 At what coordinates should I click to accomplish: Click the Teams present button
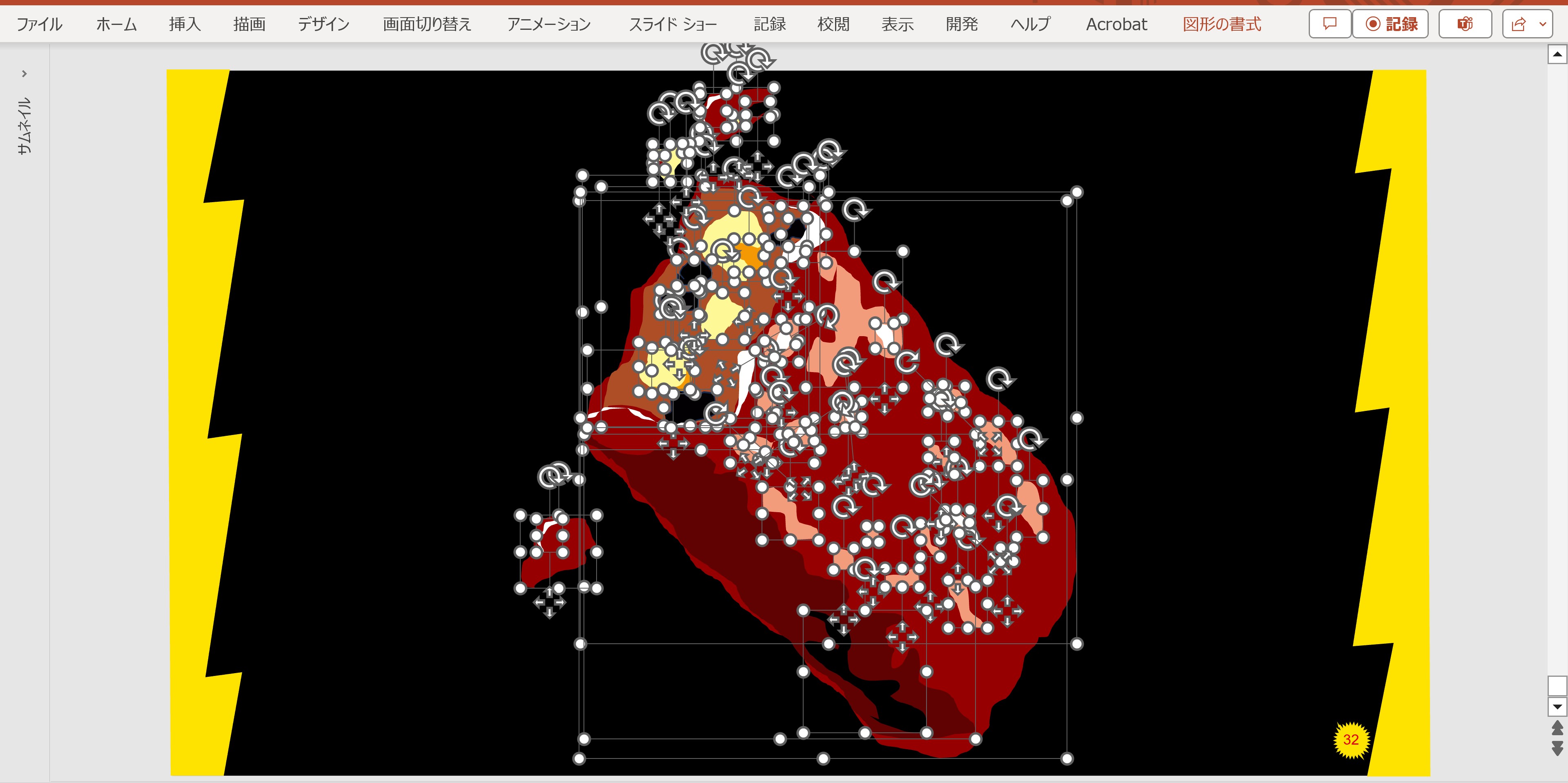tap(1465, 25)
